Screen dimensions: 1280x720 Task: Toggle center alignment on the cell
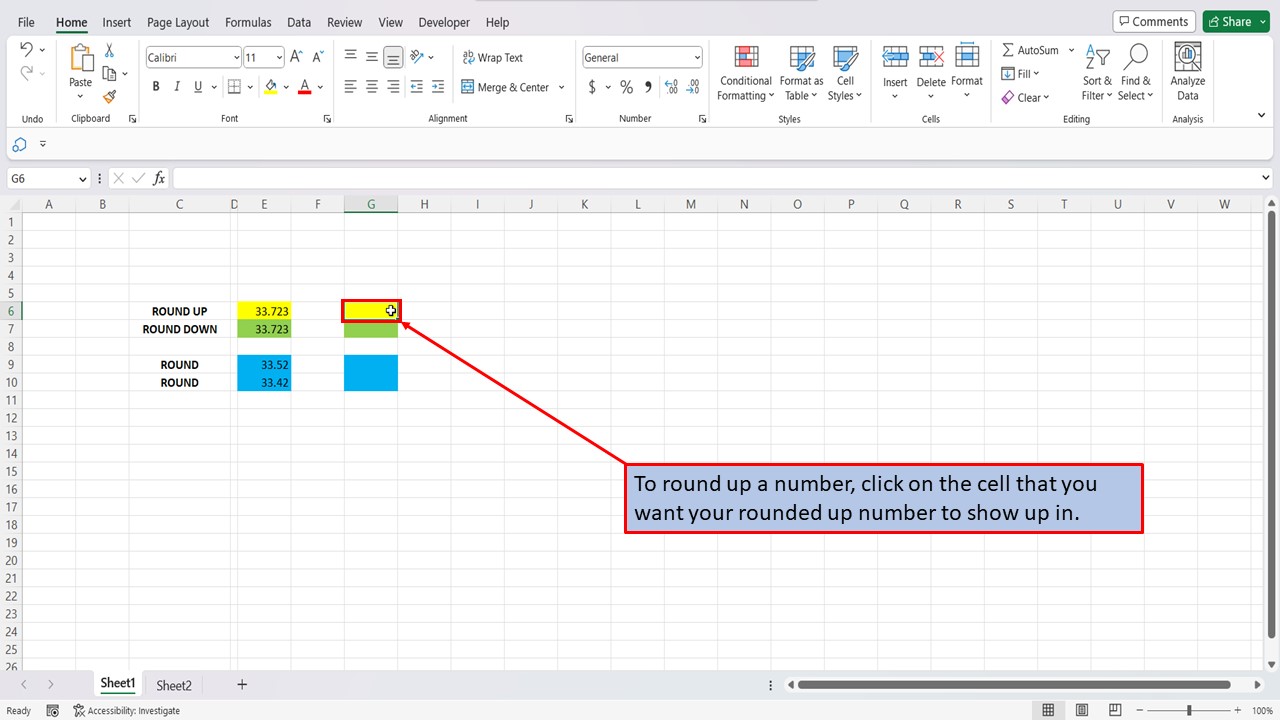pyautogui.click(x=371, y=87)
